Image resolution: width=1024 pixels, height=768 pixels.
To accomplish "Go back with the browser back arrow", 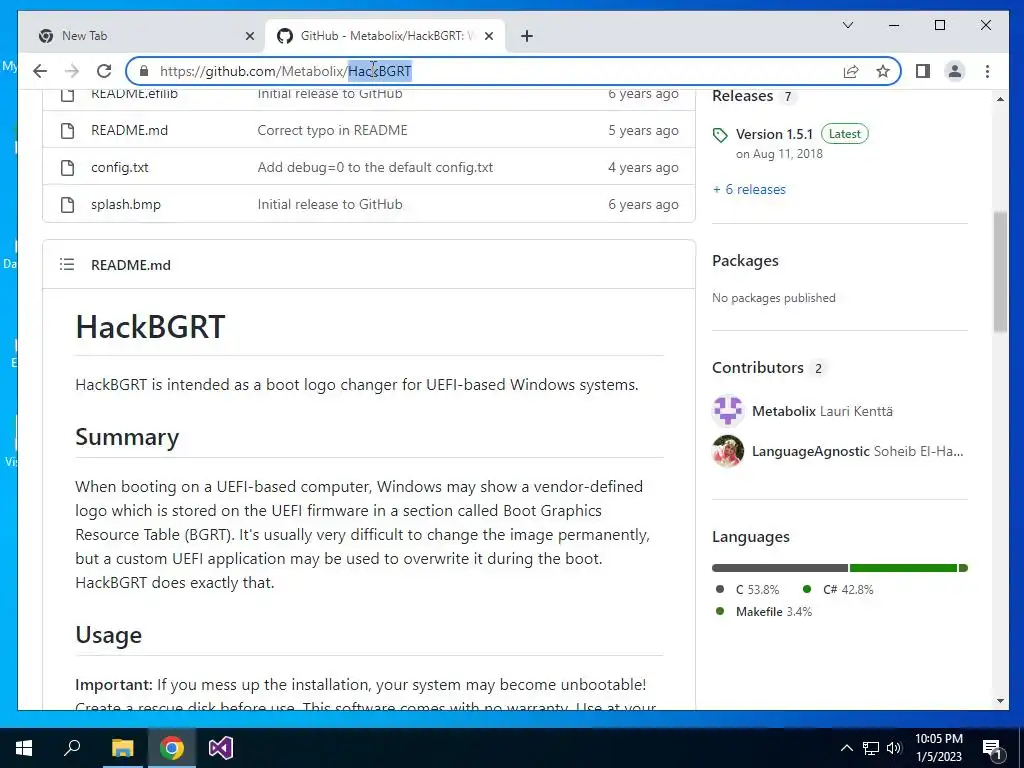I will [x=40, y=71].
